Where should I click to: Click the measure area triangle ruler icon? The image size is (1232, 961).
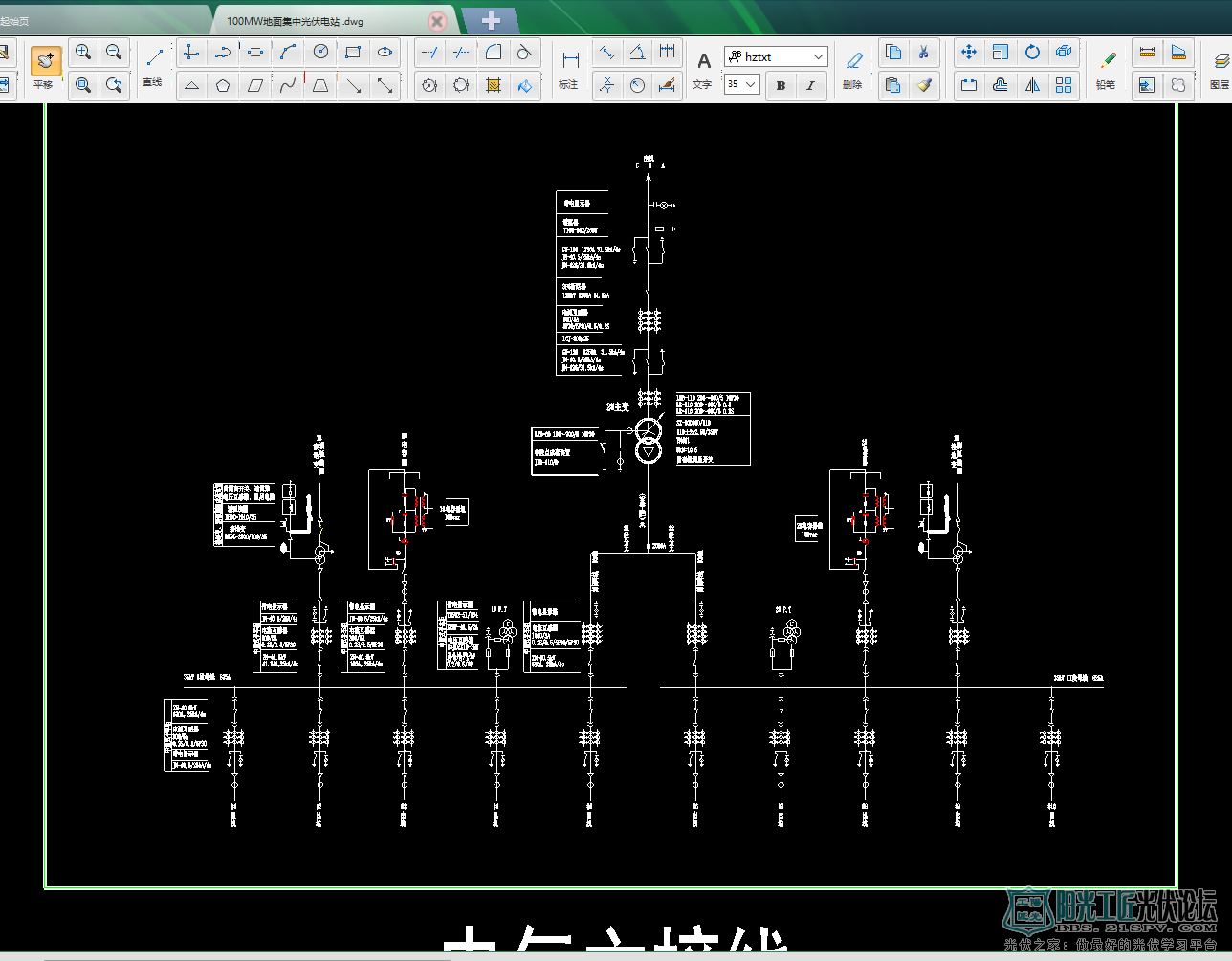pos(1178,52)
